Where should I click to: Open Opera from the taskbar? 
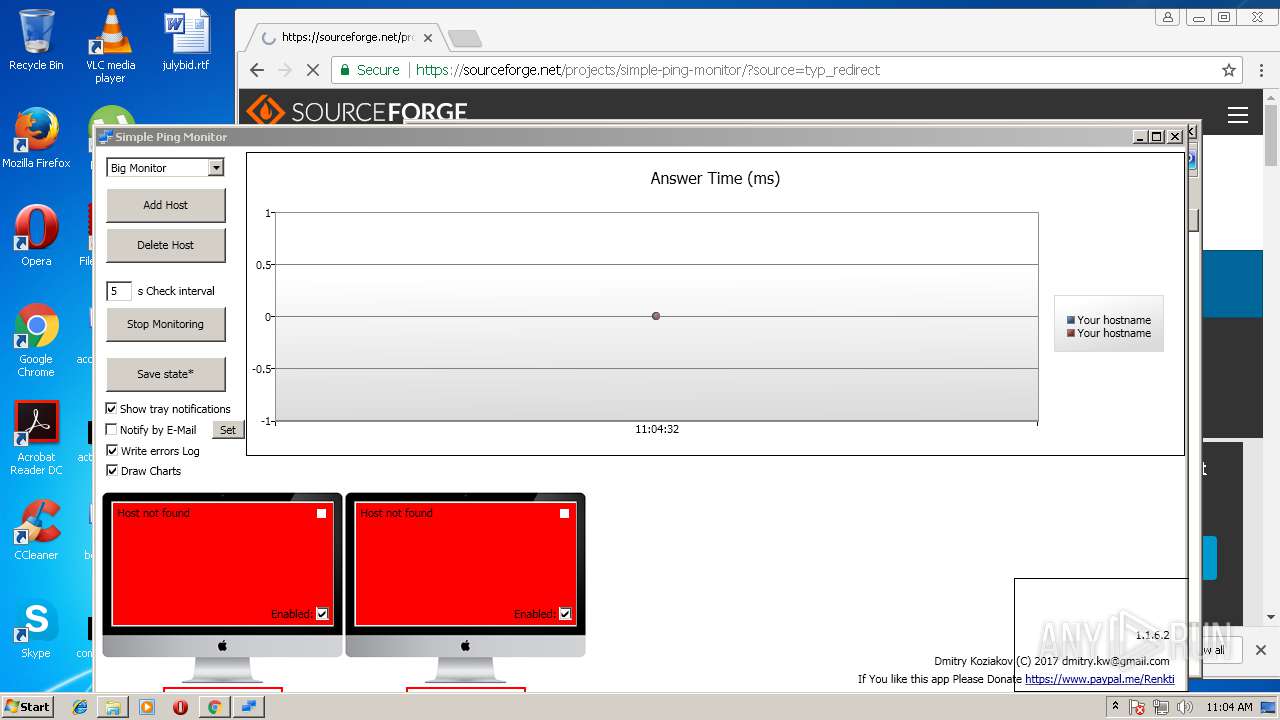pyautogui.click(x=180, y=707)
